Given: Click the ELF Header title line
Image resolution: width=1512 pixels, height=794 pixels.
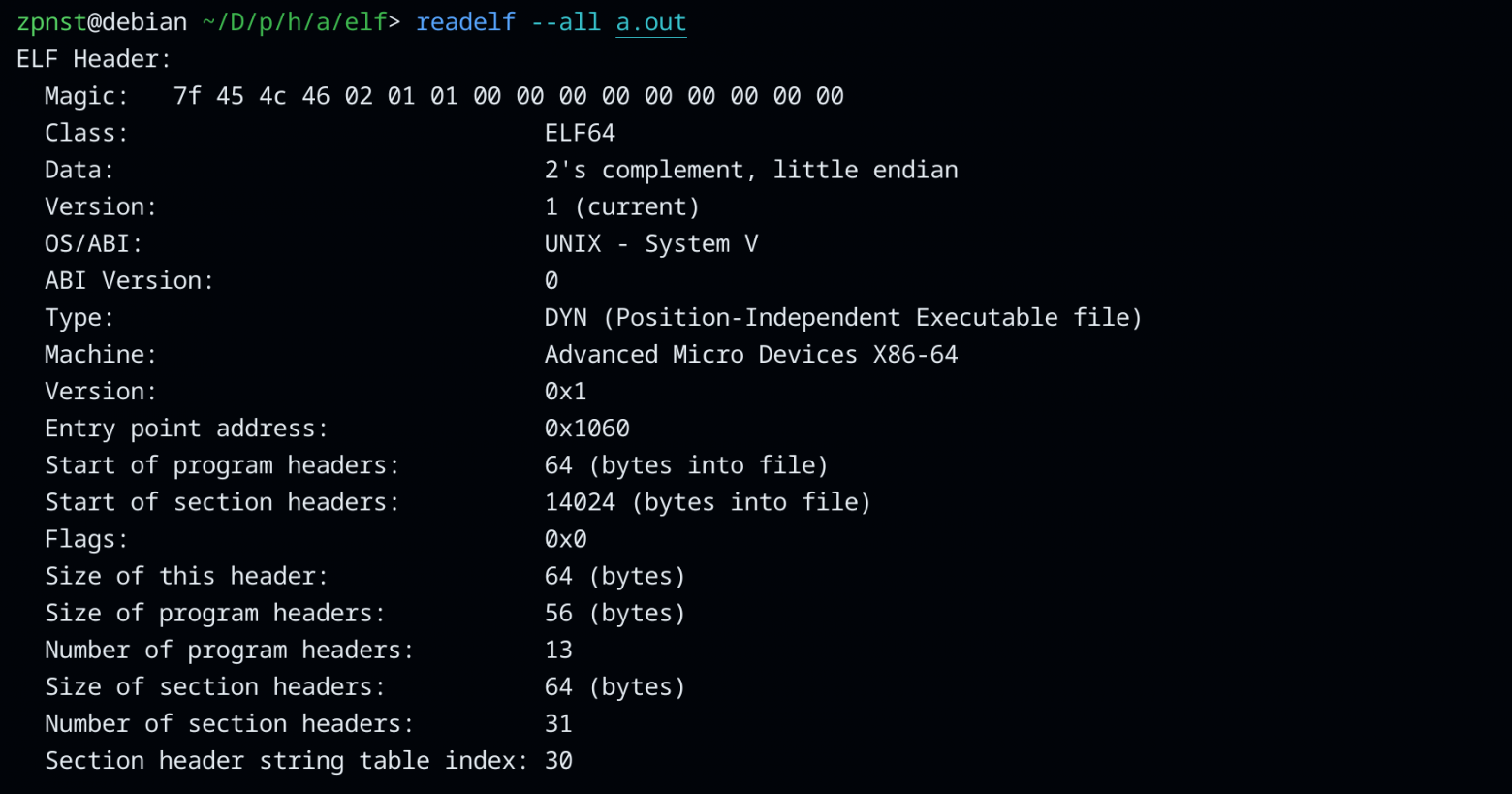Looking at the screenshot, I should coord(93,59).
